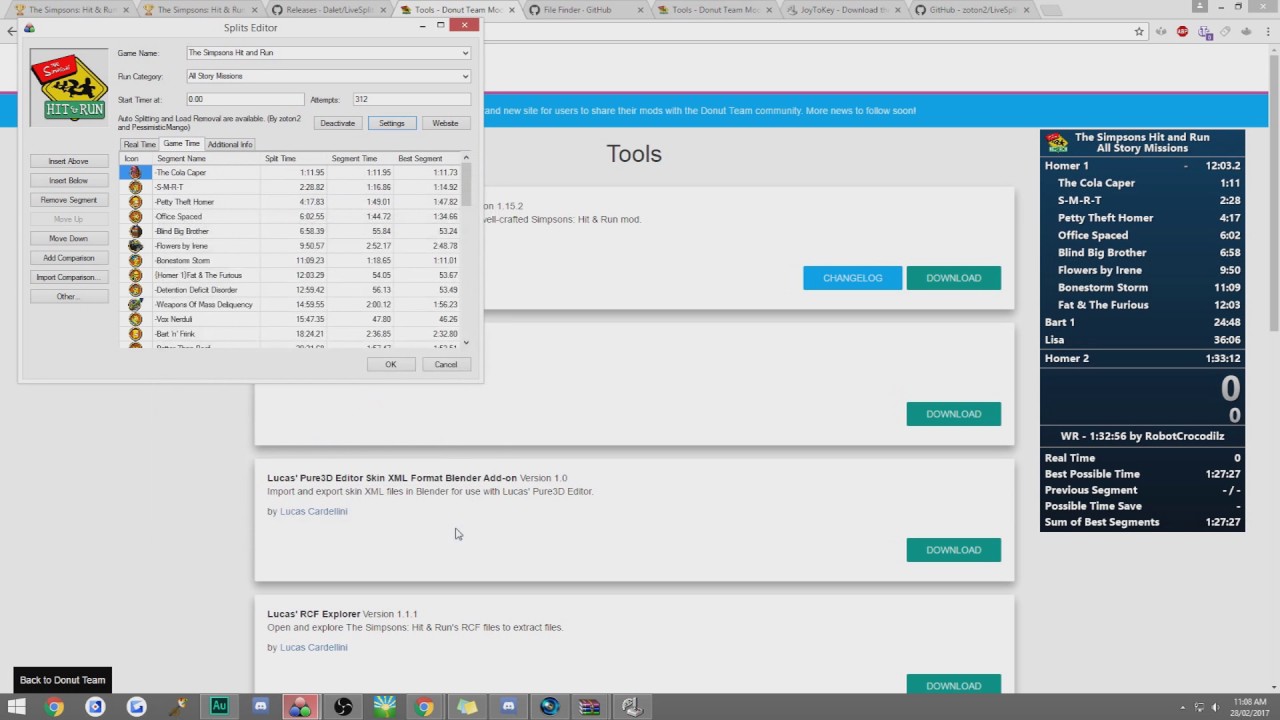Click the Blind Big Brother segment icon
This screenshot has width=1280, height=720.
point(135,231)
